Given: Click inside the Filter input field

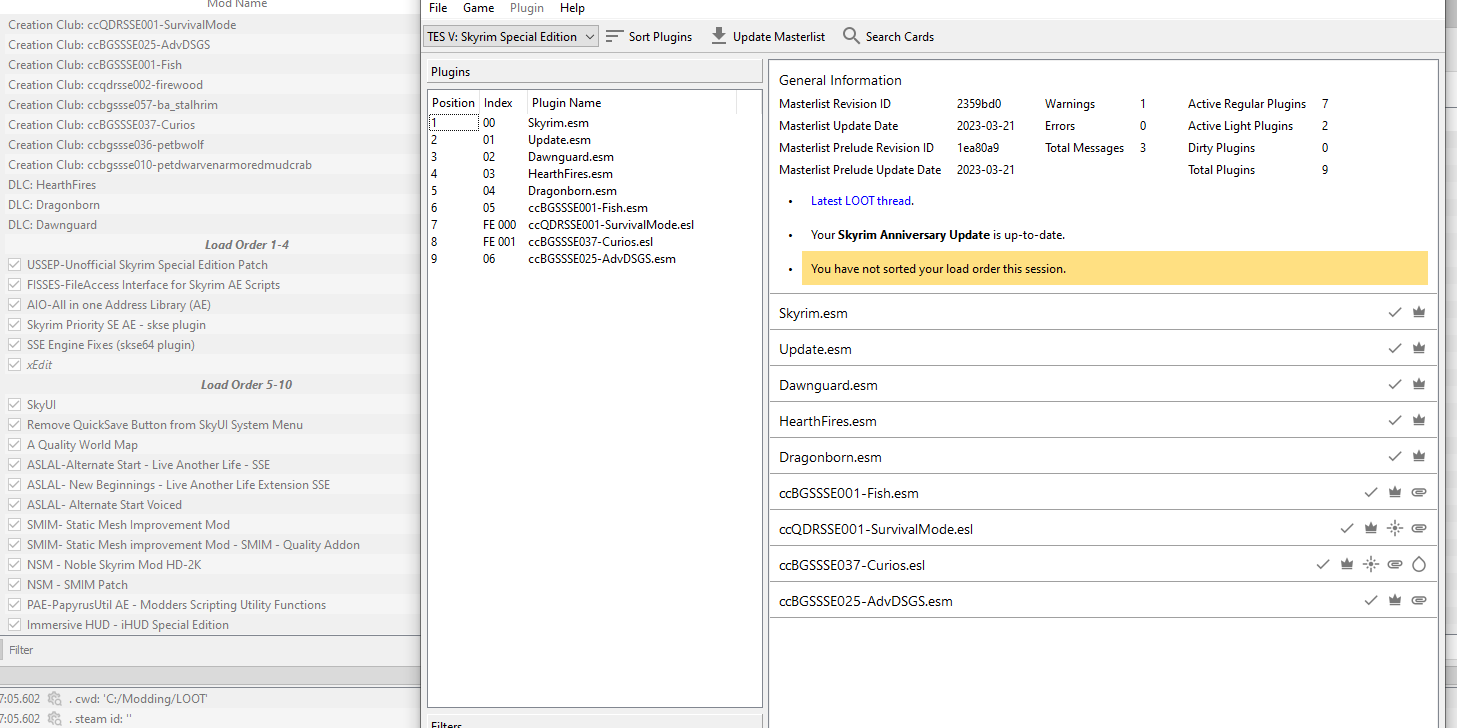Looking at the screenshot, I should (100, 649).
